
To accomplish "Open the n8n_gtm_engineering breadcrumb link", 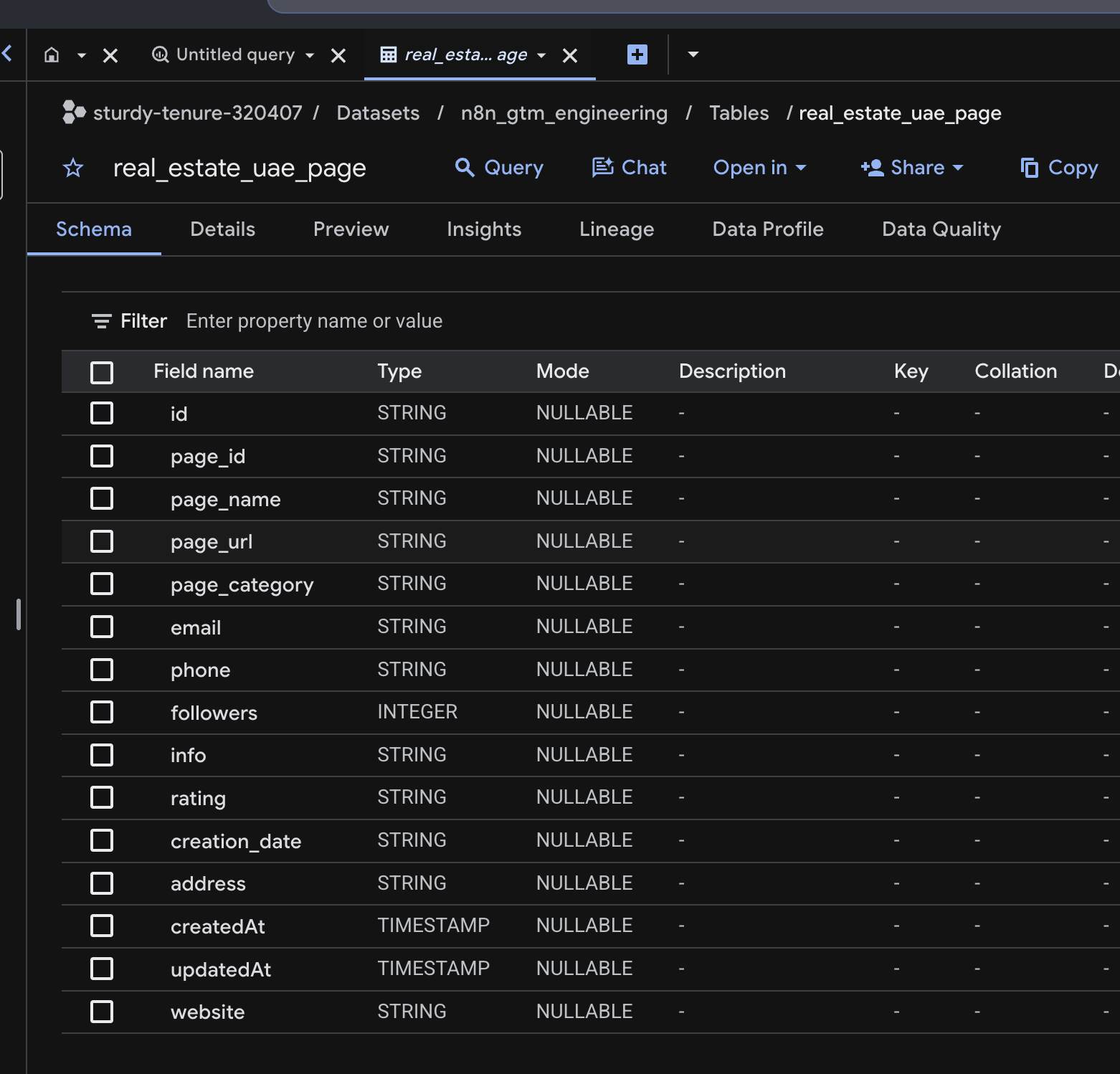I will (x=564, y=113).
